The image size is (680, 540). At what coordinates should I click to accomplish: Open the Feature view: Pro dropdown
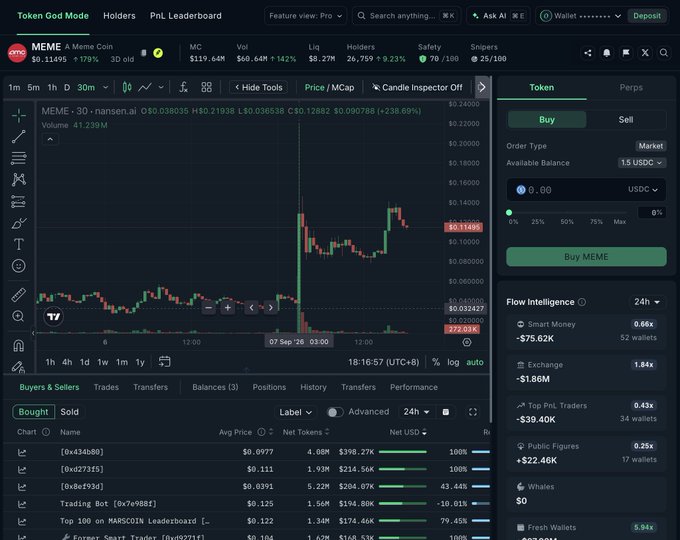(x=305, y=16)
